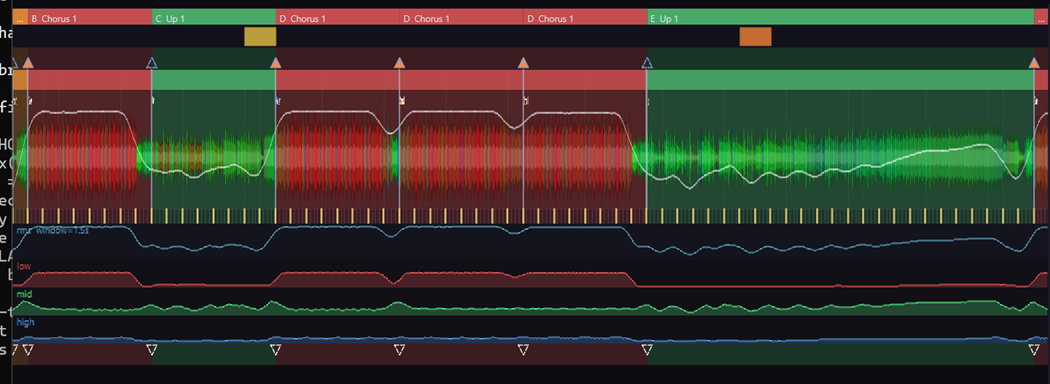Click the blue outline triangle starting C Up 1
Screen dimensions: 1050x384
tap(151, 63)
